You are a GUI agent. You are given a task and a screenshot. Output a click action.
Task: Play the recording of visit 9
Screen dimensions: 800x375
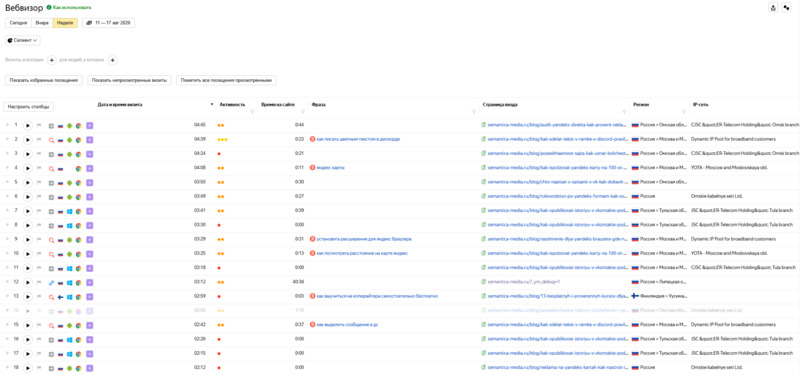(x=28, y=239)
